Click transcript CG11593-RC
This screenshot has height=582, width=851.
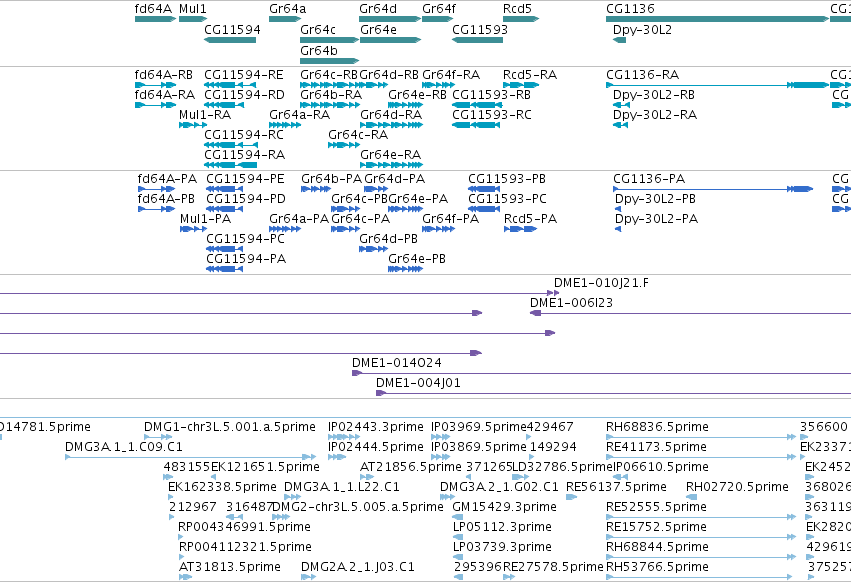476,125
